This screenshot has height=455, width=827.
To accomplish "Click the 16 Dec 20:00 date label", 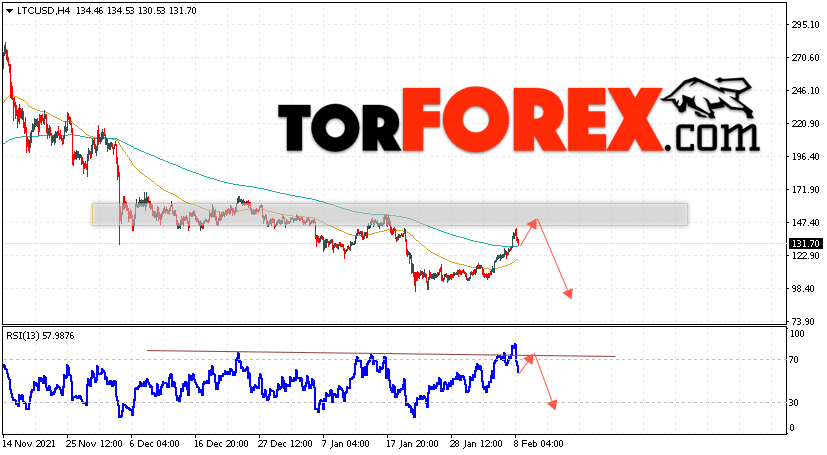I will pyautogui.click(x=220, y=444).
